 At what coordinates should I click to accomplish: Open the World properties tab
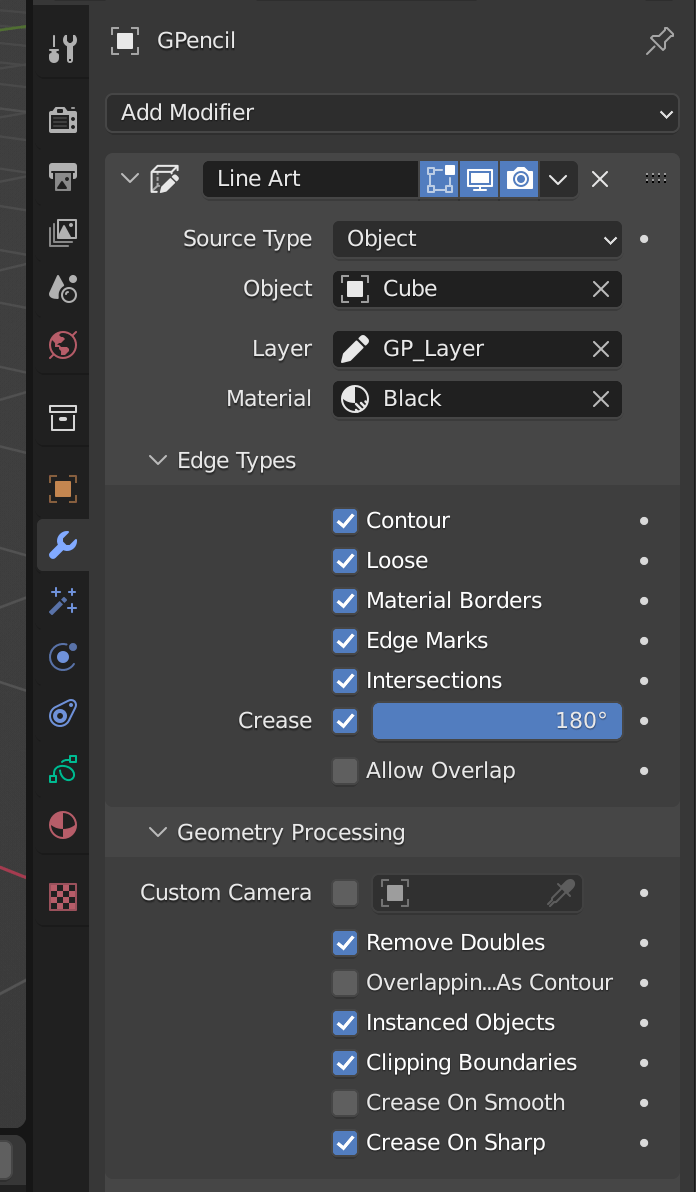point(63,345)
